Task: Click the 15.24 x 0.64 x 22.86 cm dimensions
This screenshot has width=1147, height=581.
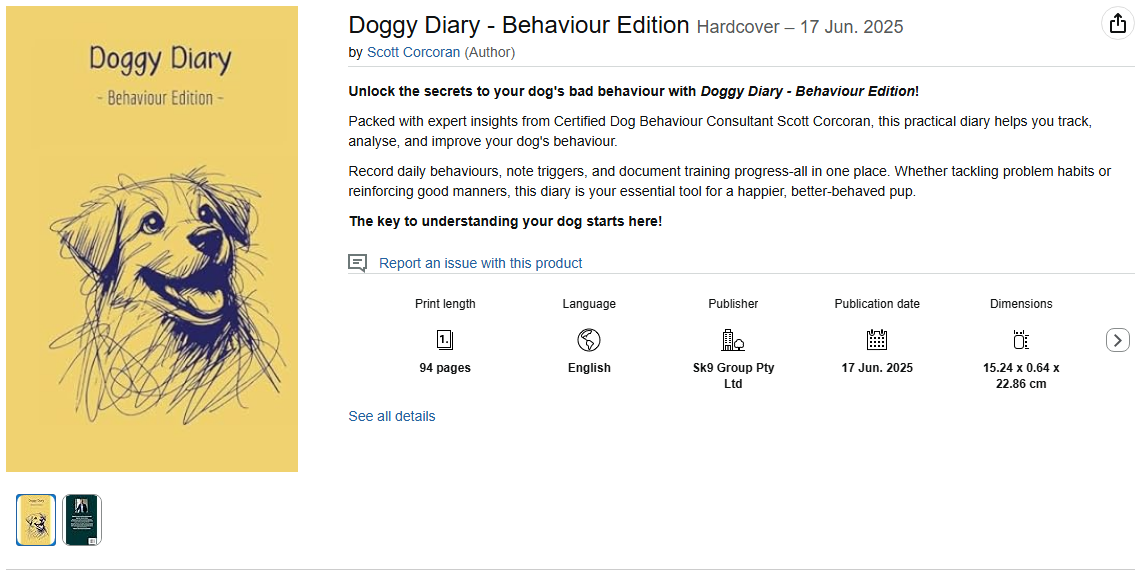Action: tap(1021, 375)
